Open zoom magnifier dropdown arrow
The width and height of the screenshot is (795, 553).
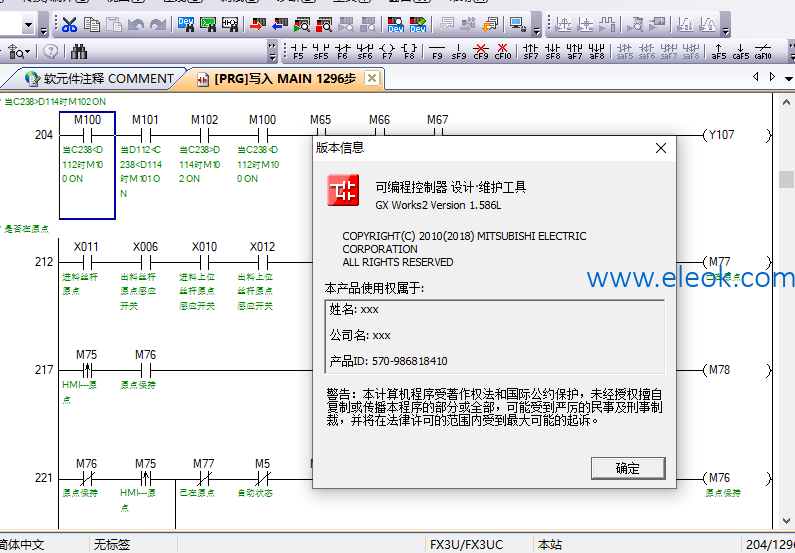(x=27, y=51)
